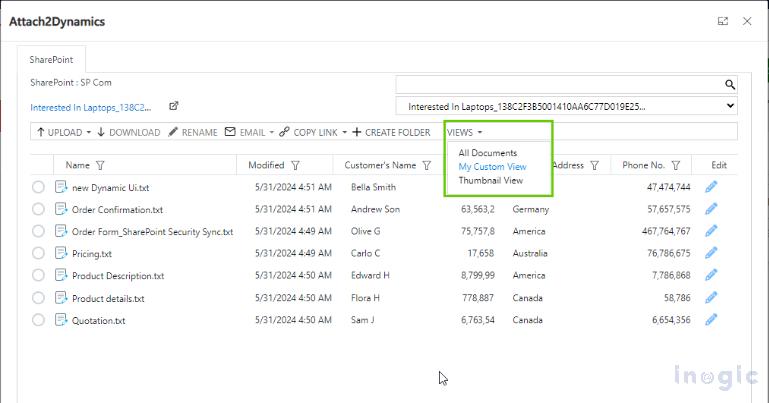This screenshot has height=403, width=769.
Task: Open the Interested In Laptops folder link
Action: pos(90,106)
